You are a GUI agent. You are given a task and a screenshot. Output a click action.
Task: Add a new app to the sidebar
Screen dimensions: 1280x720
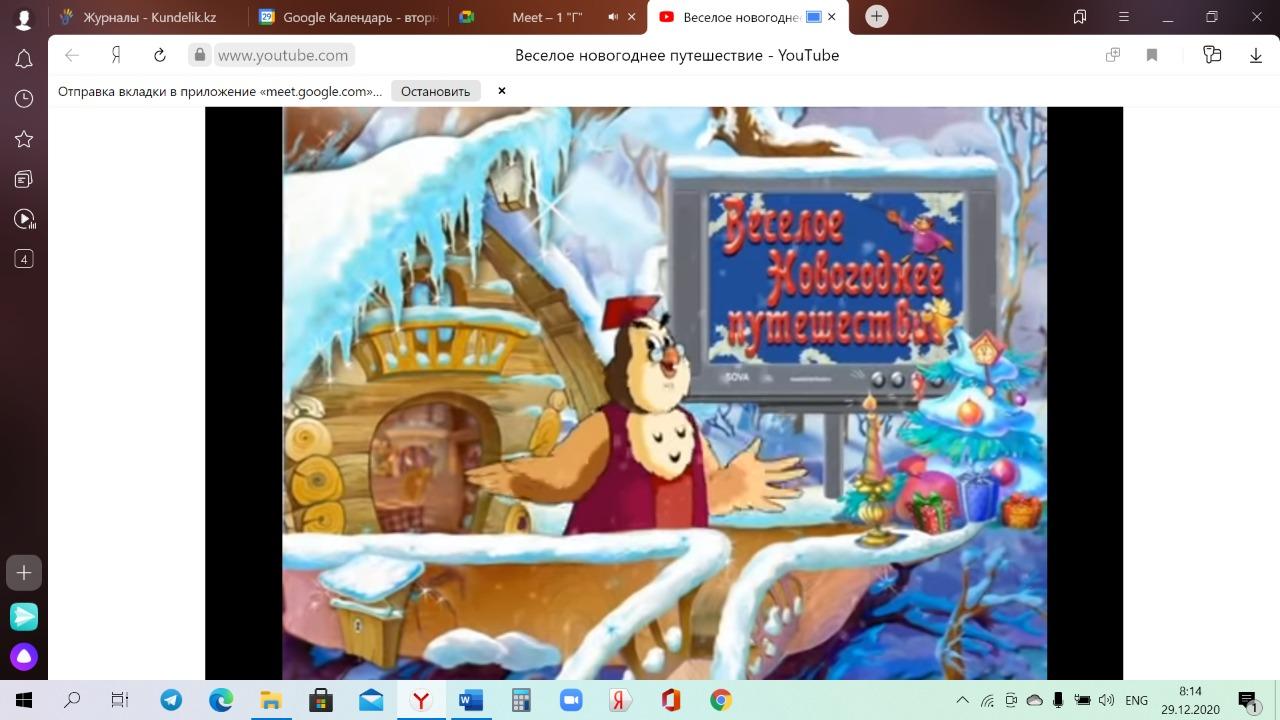tap(24, 573)
